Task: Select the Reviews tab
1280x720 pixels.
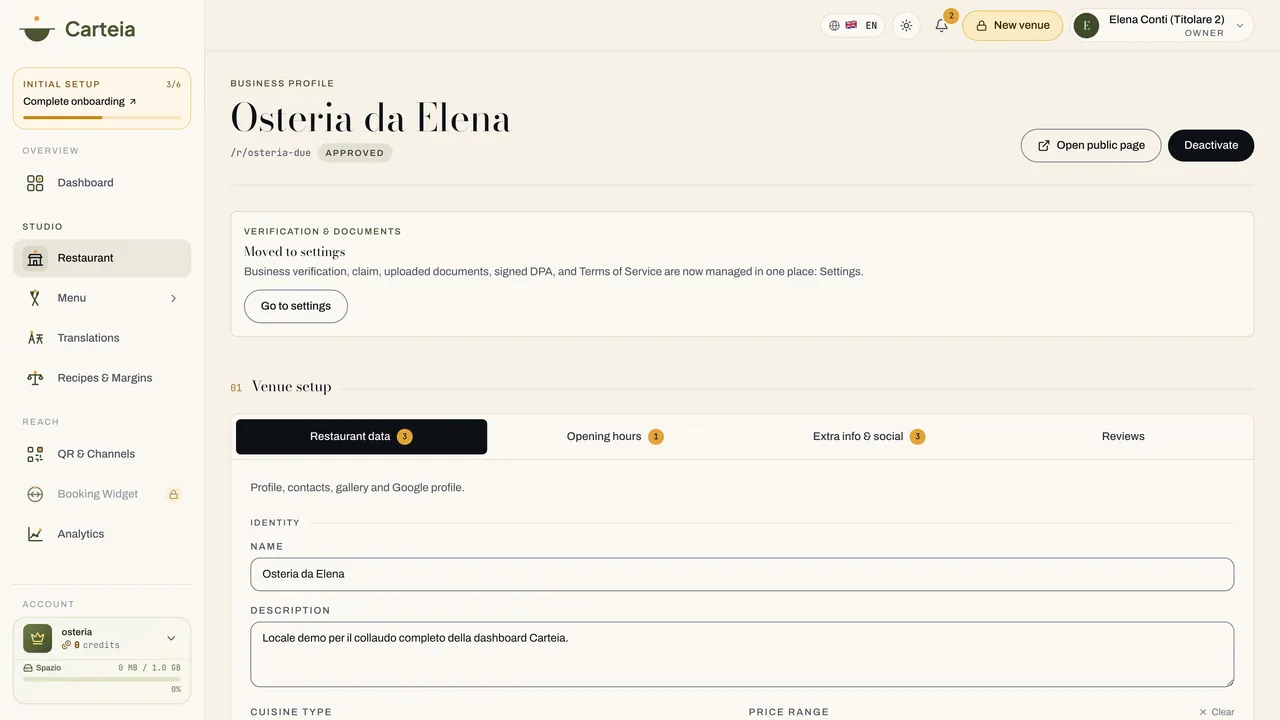Action: pos(1123,437)
